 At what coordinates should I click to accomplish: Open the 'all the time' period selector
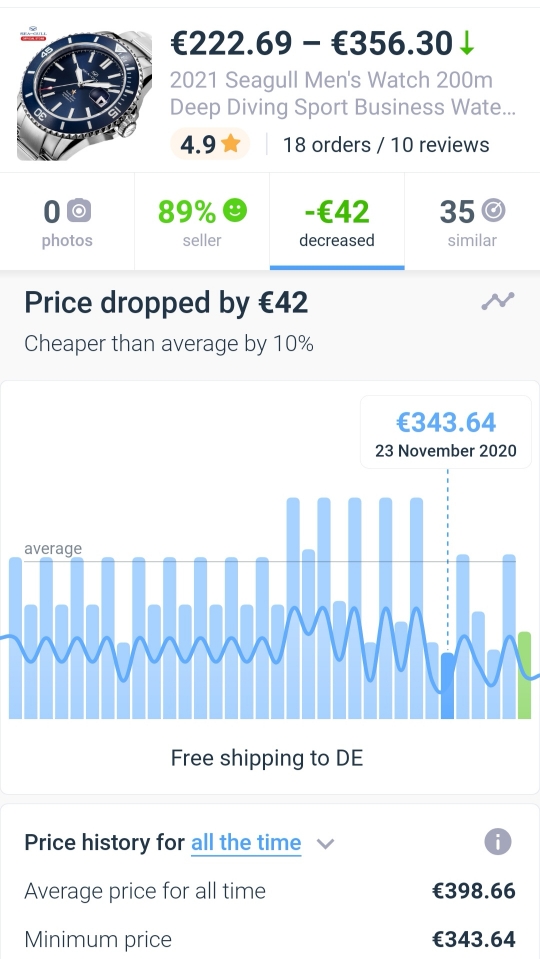pos(246,843)
